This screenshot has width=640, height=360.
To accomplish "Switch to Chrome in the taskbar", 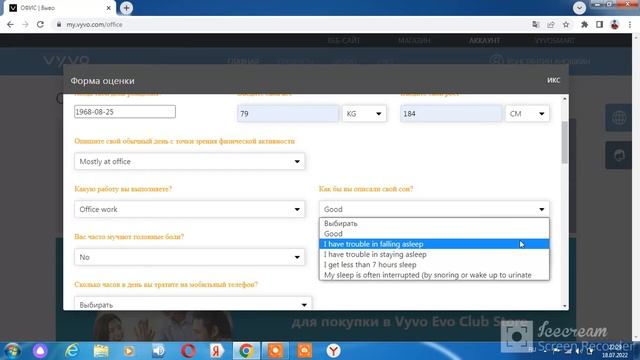I will 246,351.
